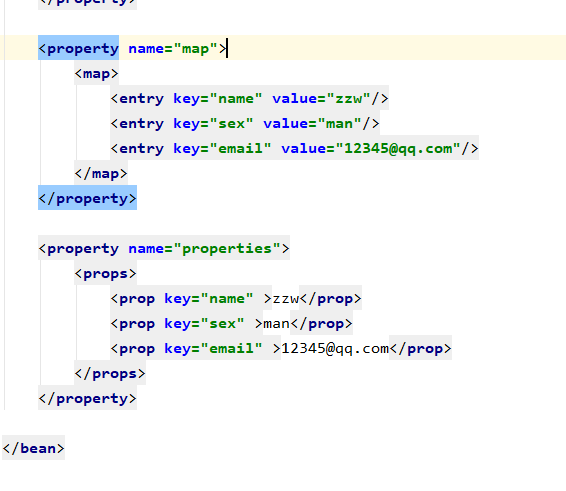This screenshot has width=566, height=491.
Task: Click the highlighted opening property tag for map
Action: pos(78,48)
